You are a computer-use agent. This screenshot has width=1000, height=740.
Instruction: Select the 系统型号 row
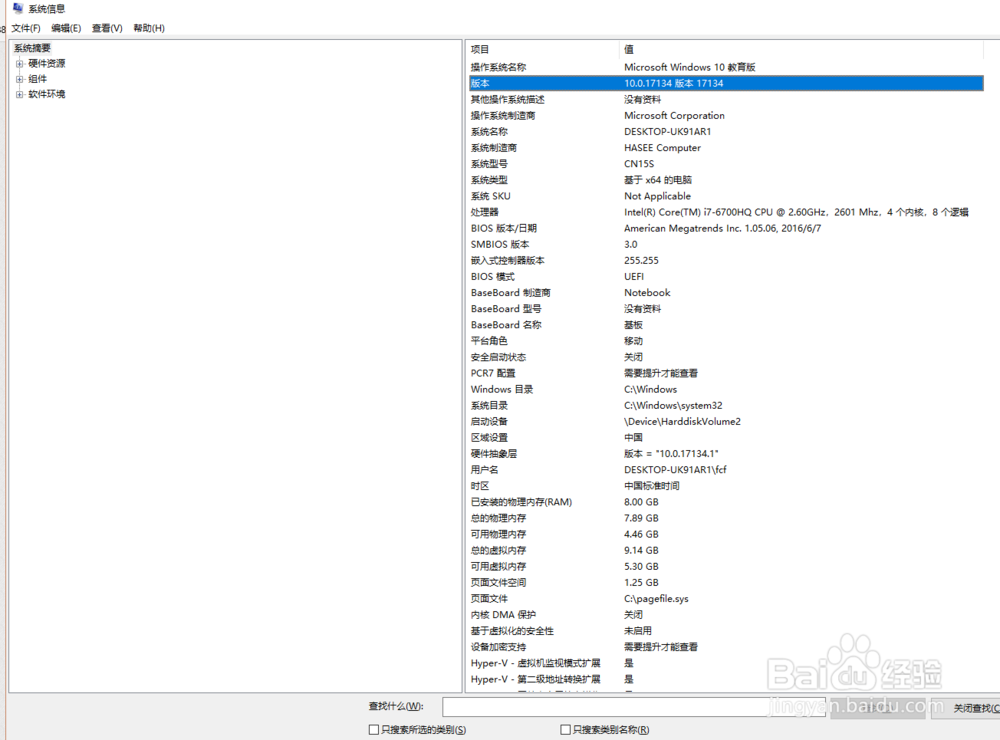tap(726, 164)
